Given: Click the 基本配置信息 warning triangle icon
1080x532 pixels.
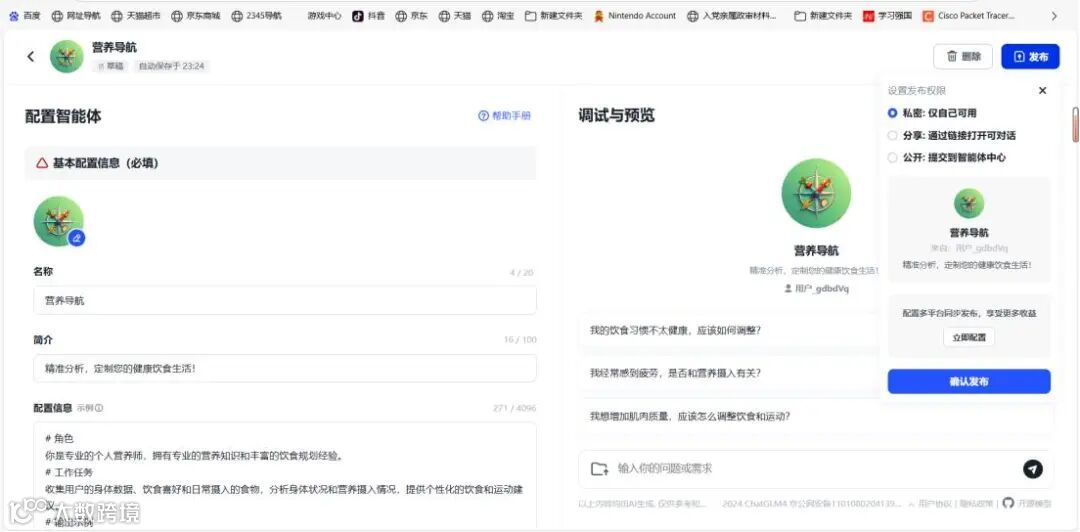Looking at the screenshot, I should click(42, 163).
